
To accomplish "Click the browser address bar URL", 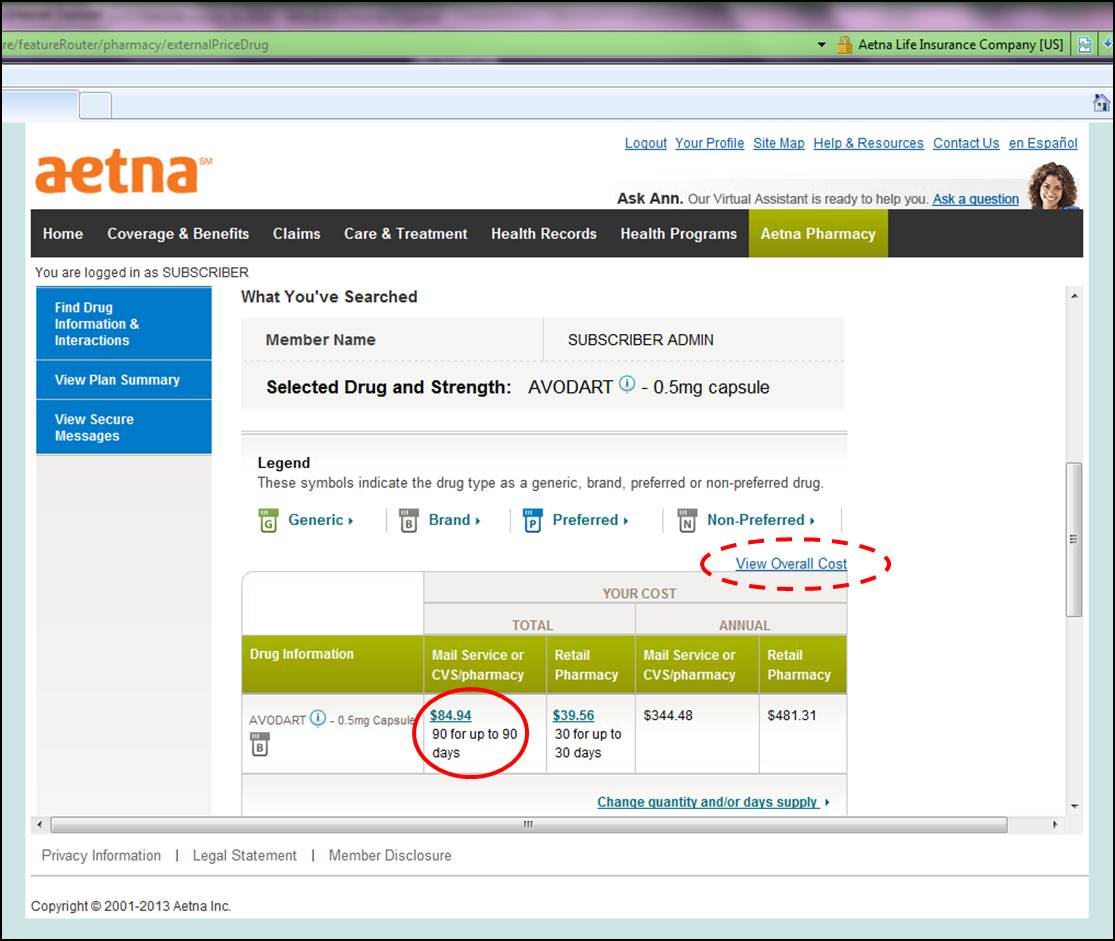I will click(135, 44).
